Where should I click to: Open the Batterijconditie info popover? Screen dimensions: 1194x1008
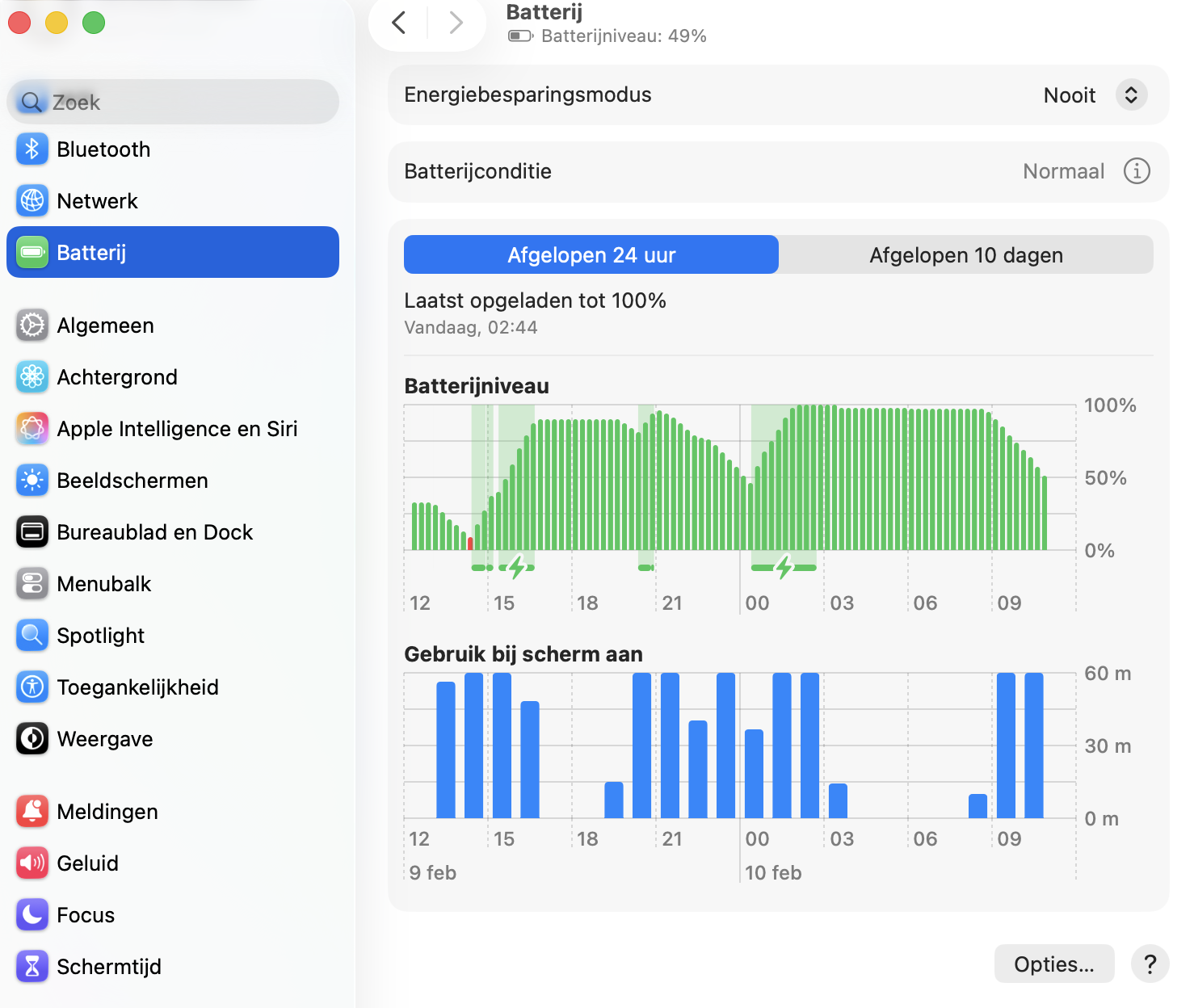(1137, 171)
